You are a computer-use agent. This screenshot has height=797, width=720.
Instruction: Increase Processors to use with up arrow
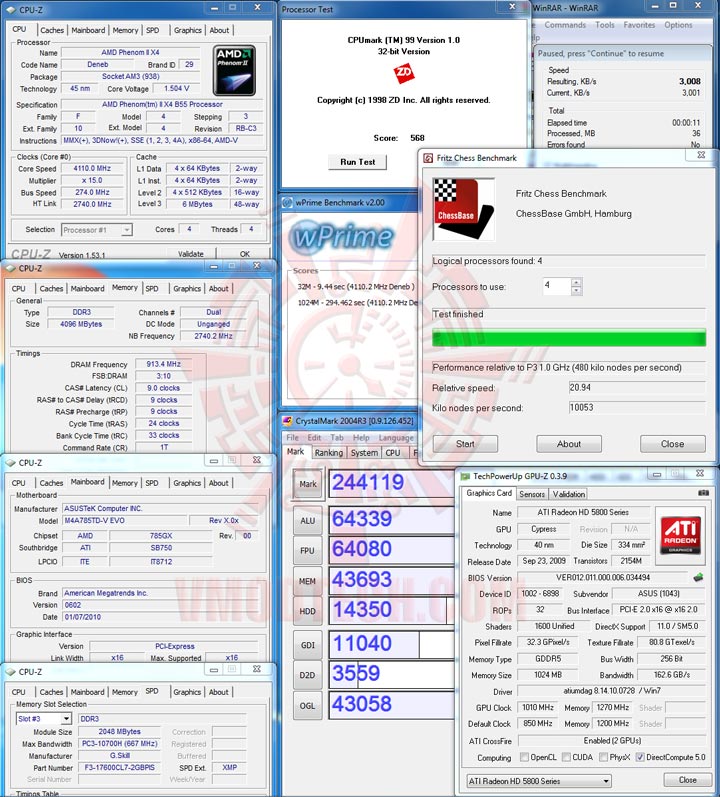click(576, 282)
